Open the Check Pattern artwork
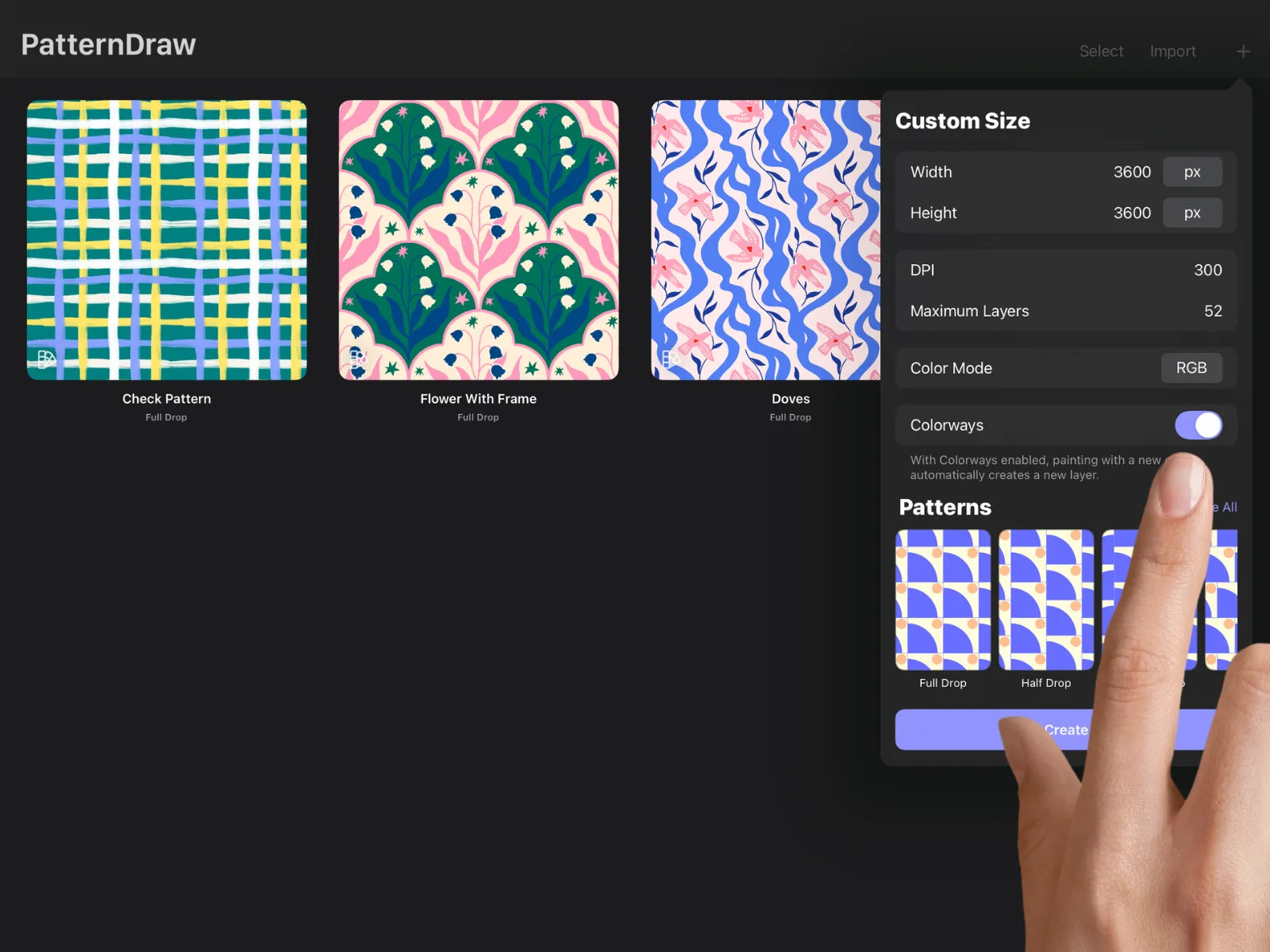Viewport: 1270px width, 952px height. [x=167, y=240]
